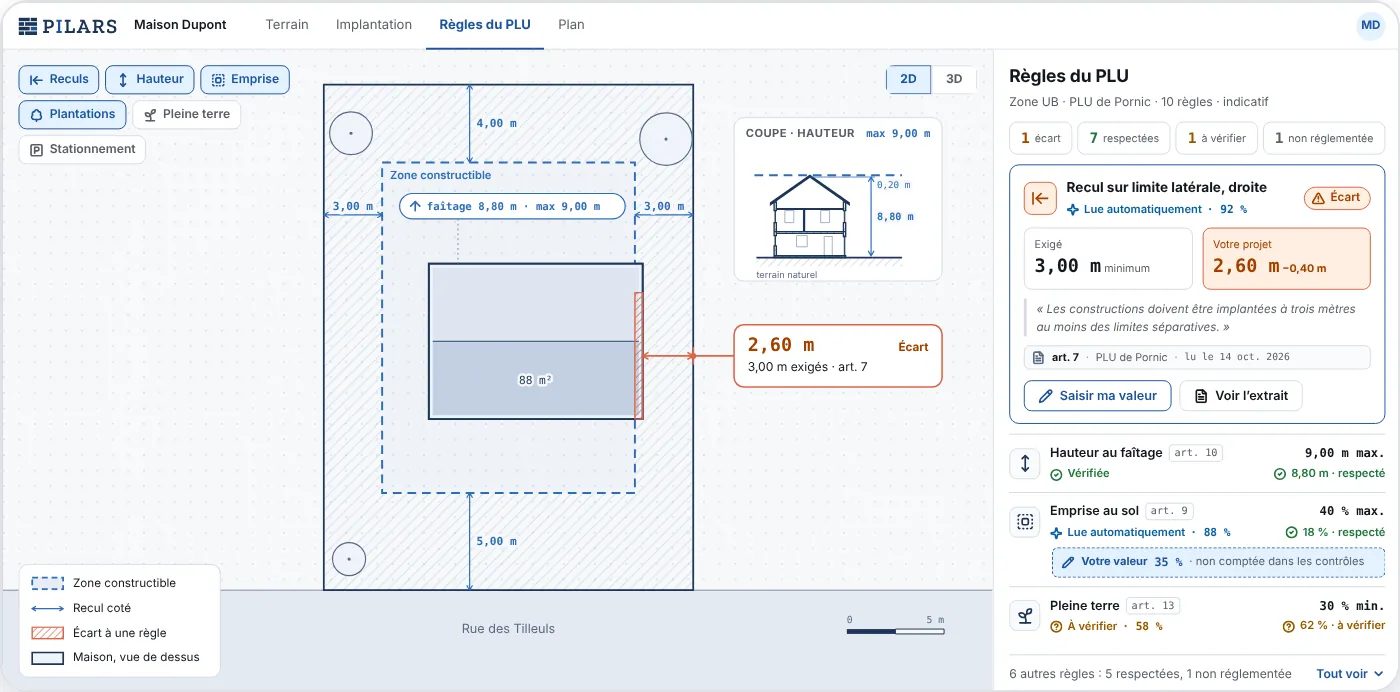This screenshot has width=1400, height=692.
Task: Open the Implantation tab
Action: coord(374,25)
